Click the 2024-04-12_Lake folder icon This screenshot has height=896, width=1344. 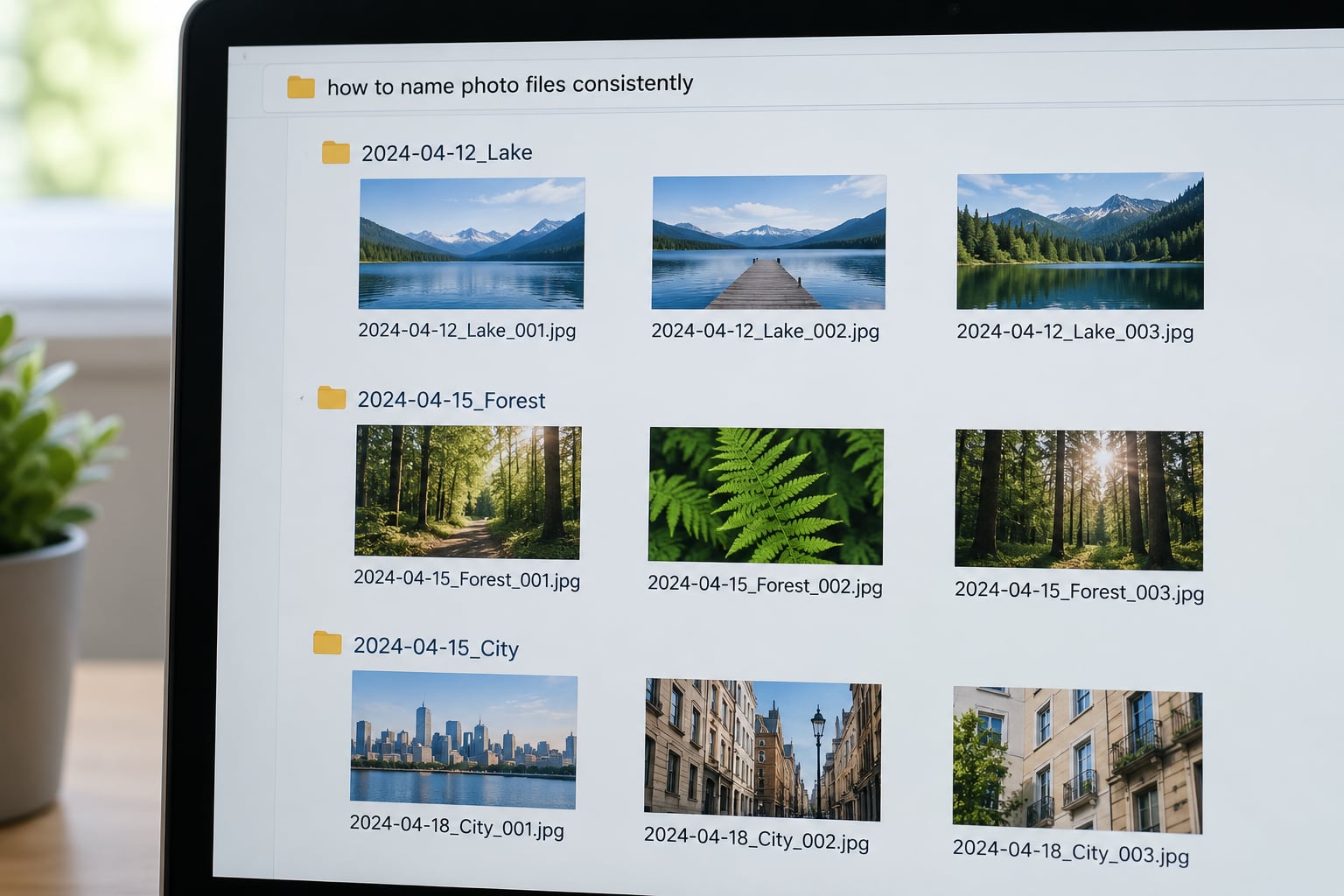point(336,152)
